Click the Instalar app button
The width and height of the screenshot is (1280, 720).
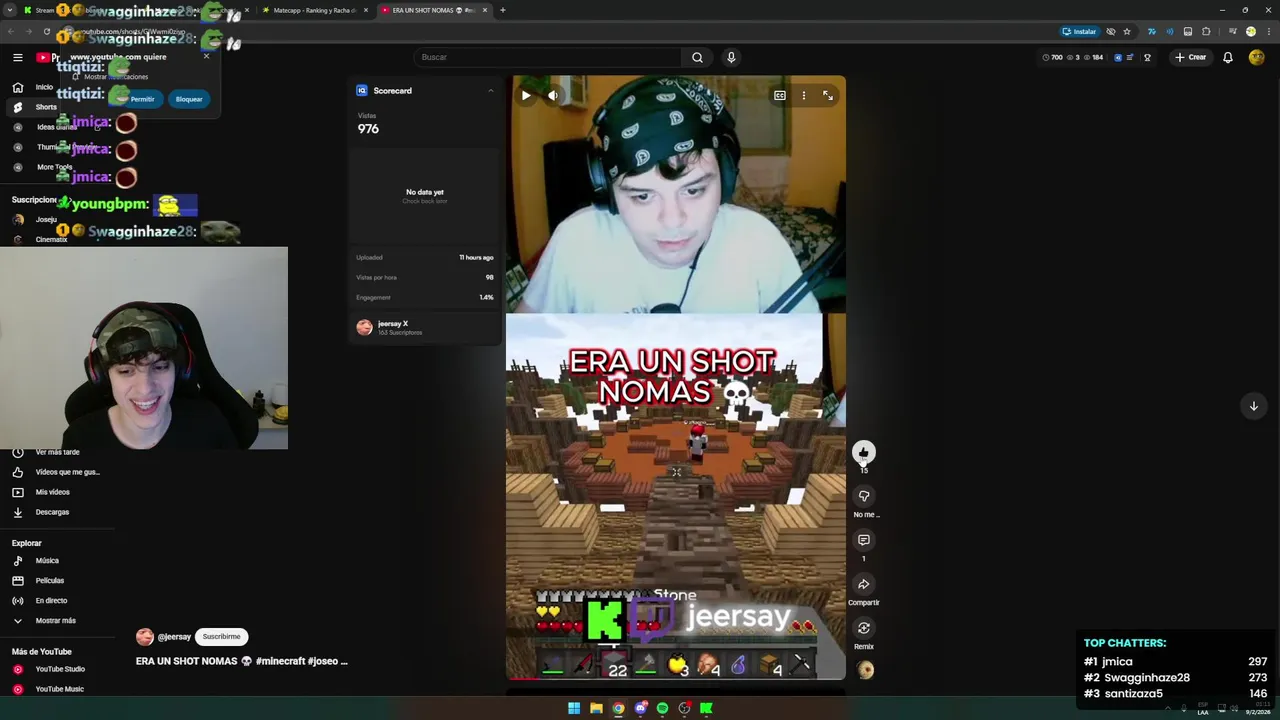pyautogui.click(x=1080, y=32)
